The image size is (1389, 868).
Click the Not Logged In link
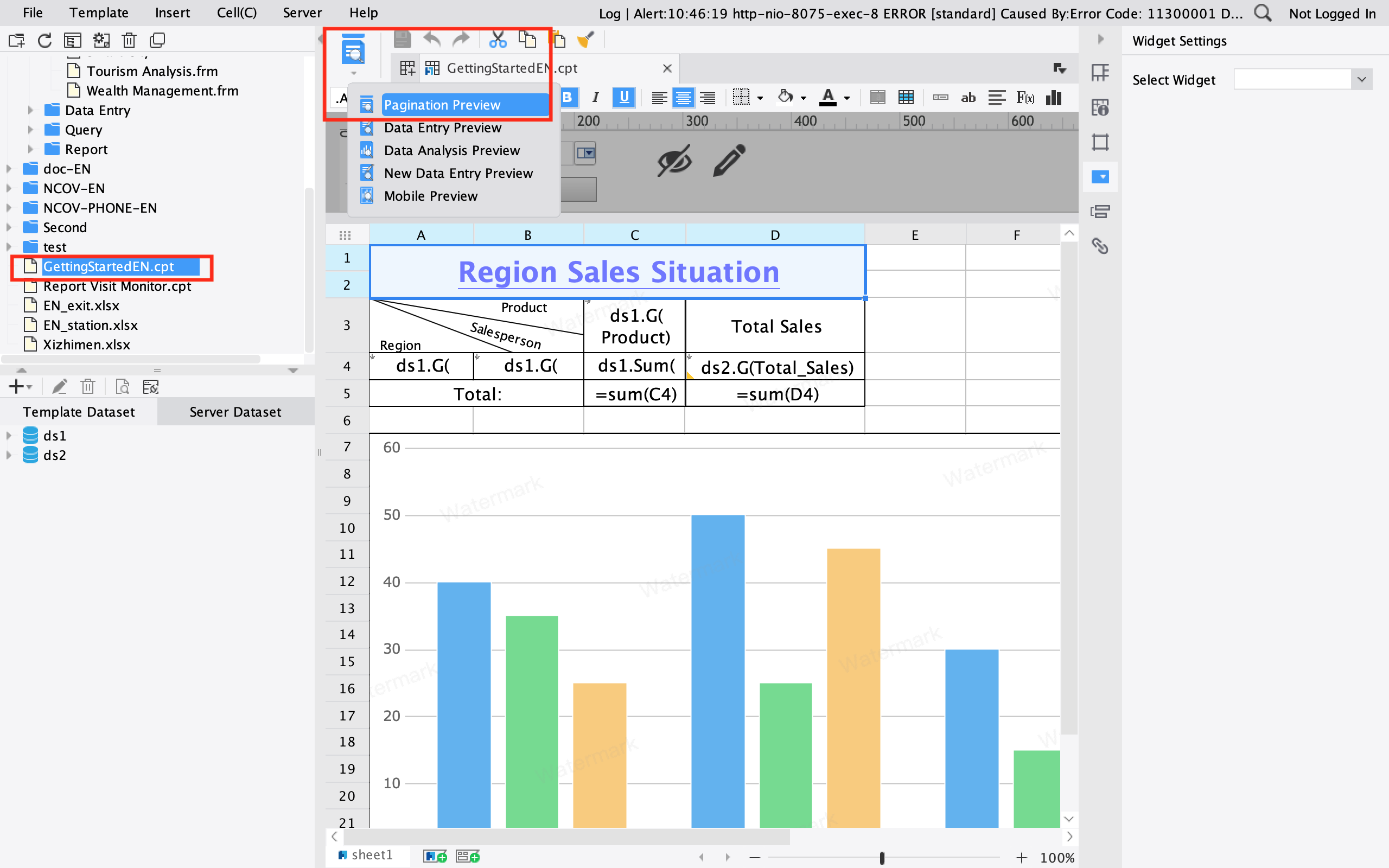coord(1333,13)
